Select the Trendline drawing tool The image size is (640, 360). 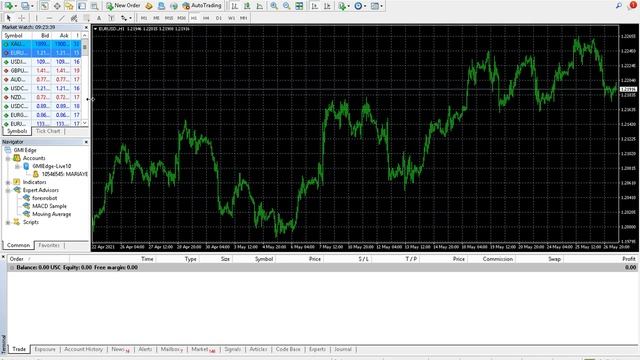(x=62, y=18)
